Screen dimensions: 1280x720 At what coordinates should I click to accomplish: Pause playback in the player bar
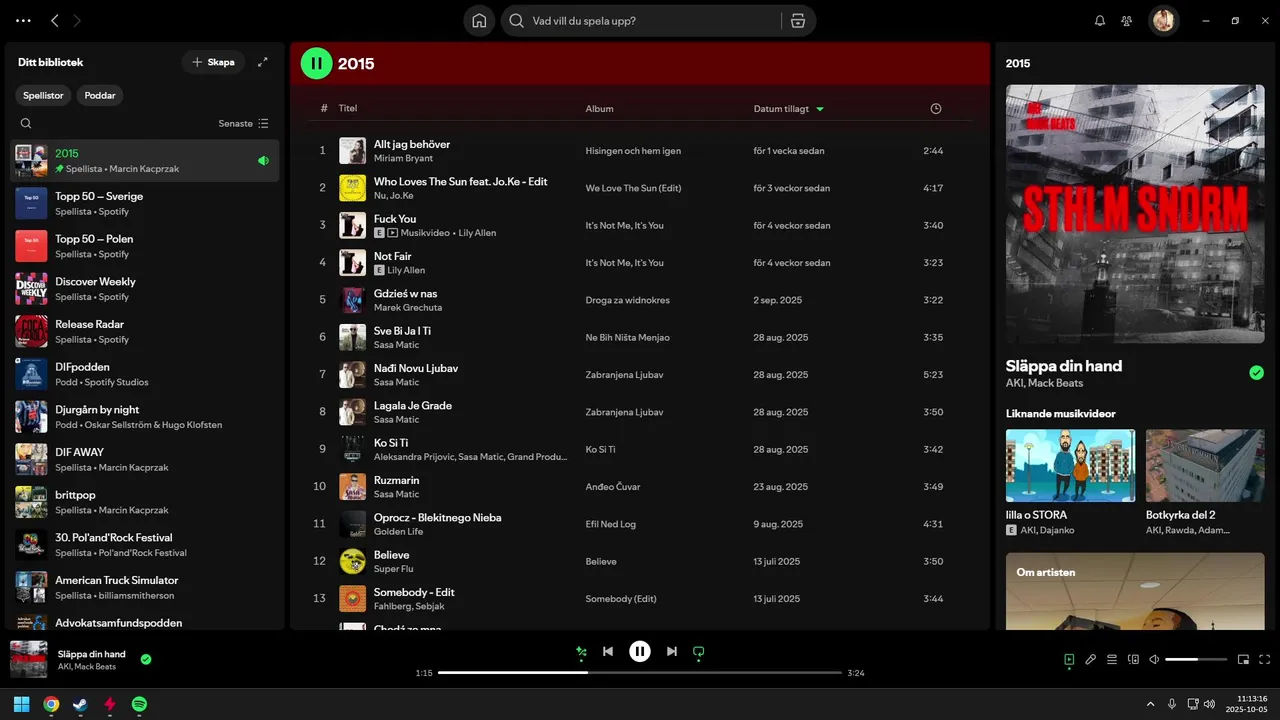tap(640, 652)
